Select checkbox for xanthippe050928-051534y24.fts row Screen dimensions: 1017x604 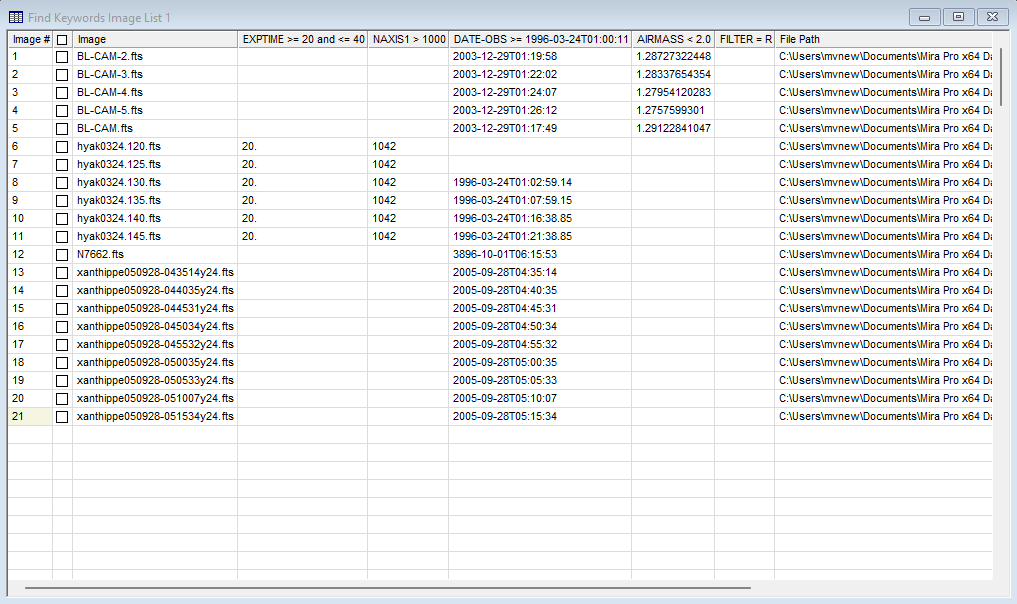click(x=62, y=417)
